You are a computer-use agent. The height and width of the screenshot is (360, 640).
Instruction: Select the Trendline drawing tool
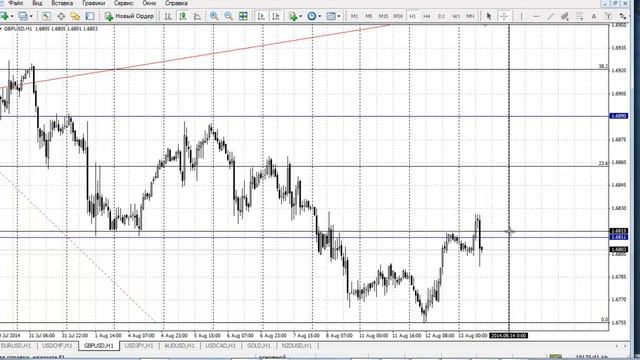(x=551, y=16)
